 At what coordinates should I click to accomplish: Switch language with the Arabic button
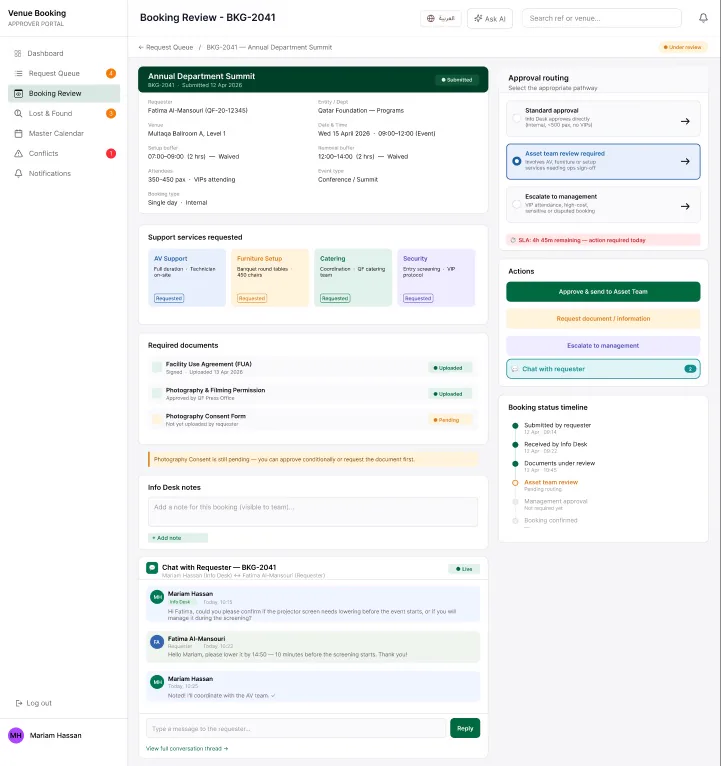[441, 19]
